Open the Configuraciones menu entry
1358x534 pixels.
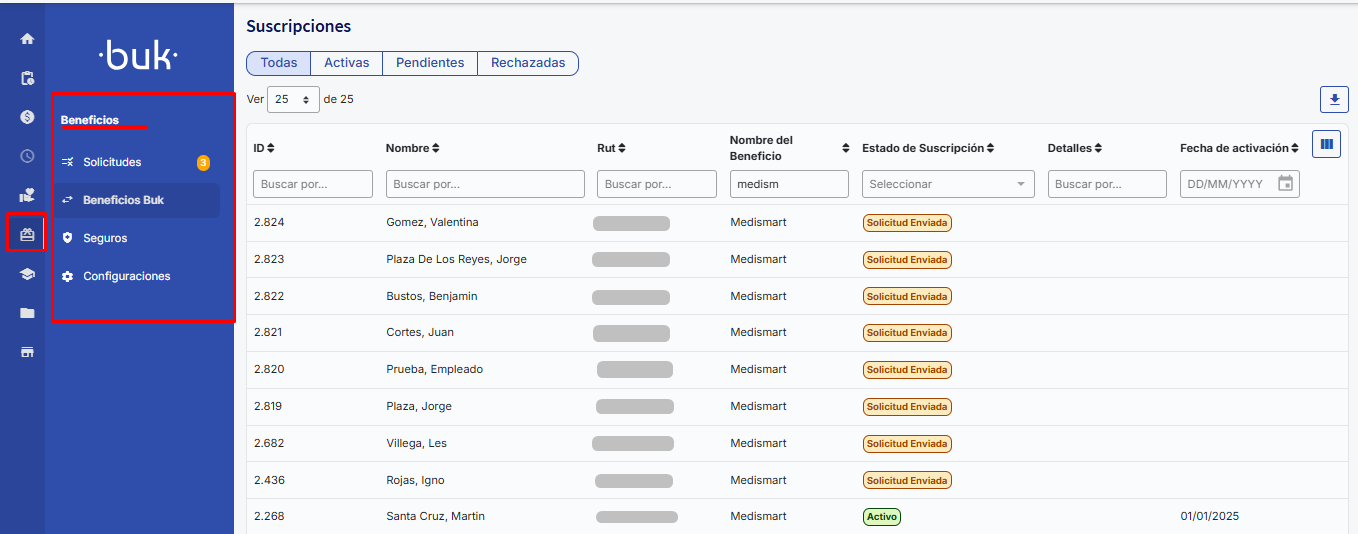(x=126, y=276)
